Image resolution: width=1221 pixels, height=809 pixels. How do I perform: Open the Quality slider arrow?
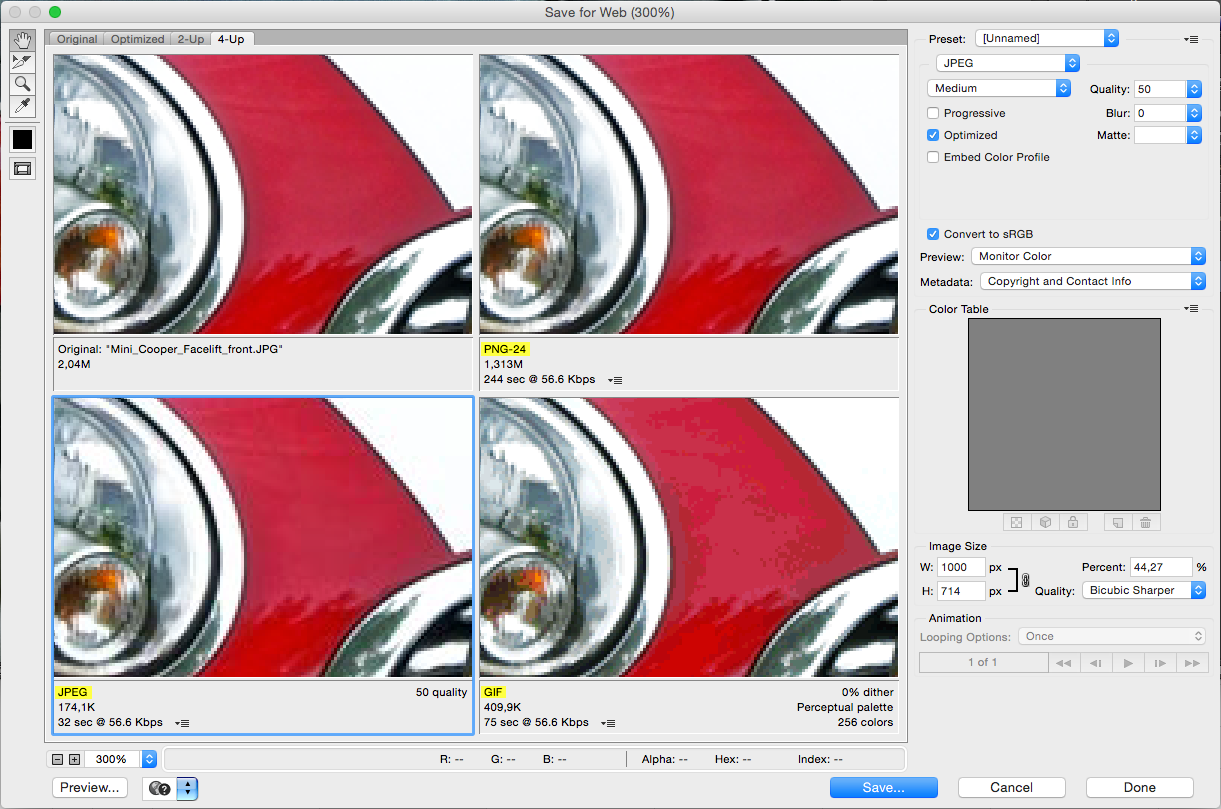1194,88
